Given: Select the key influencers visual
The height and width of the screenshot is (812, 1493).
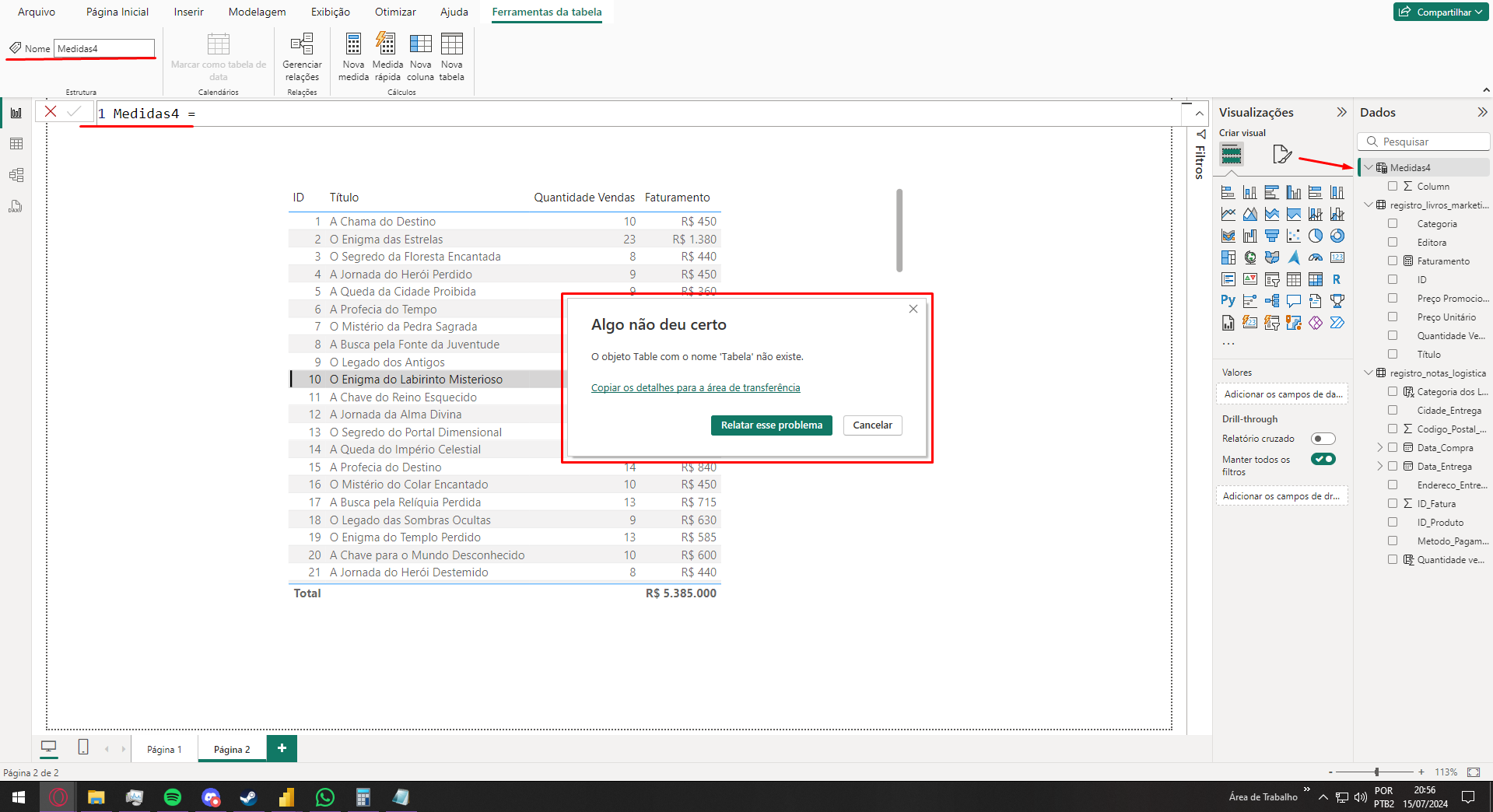Looking at the screenshot, I should tap(1249, 301).
